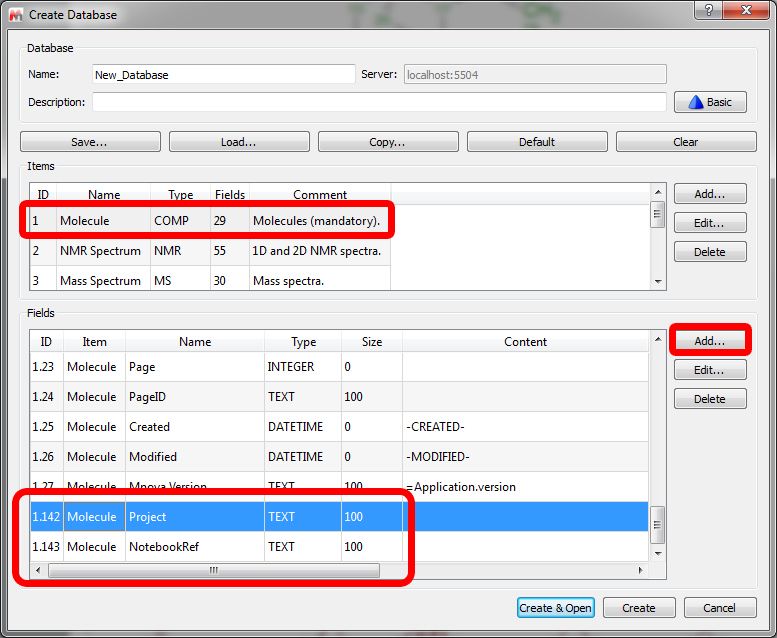Click the -MODIFIED- content cell
Image resolution: width=777 pixels, height=638 pixels.
(525, 457)
